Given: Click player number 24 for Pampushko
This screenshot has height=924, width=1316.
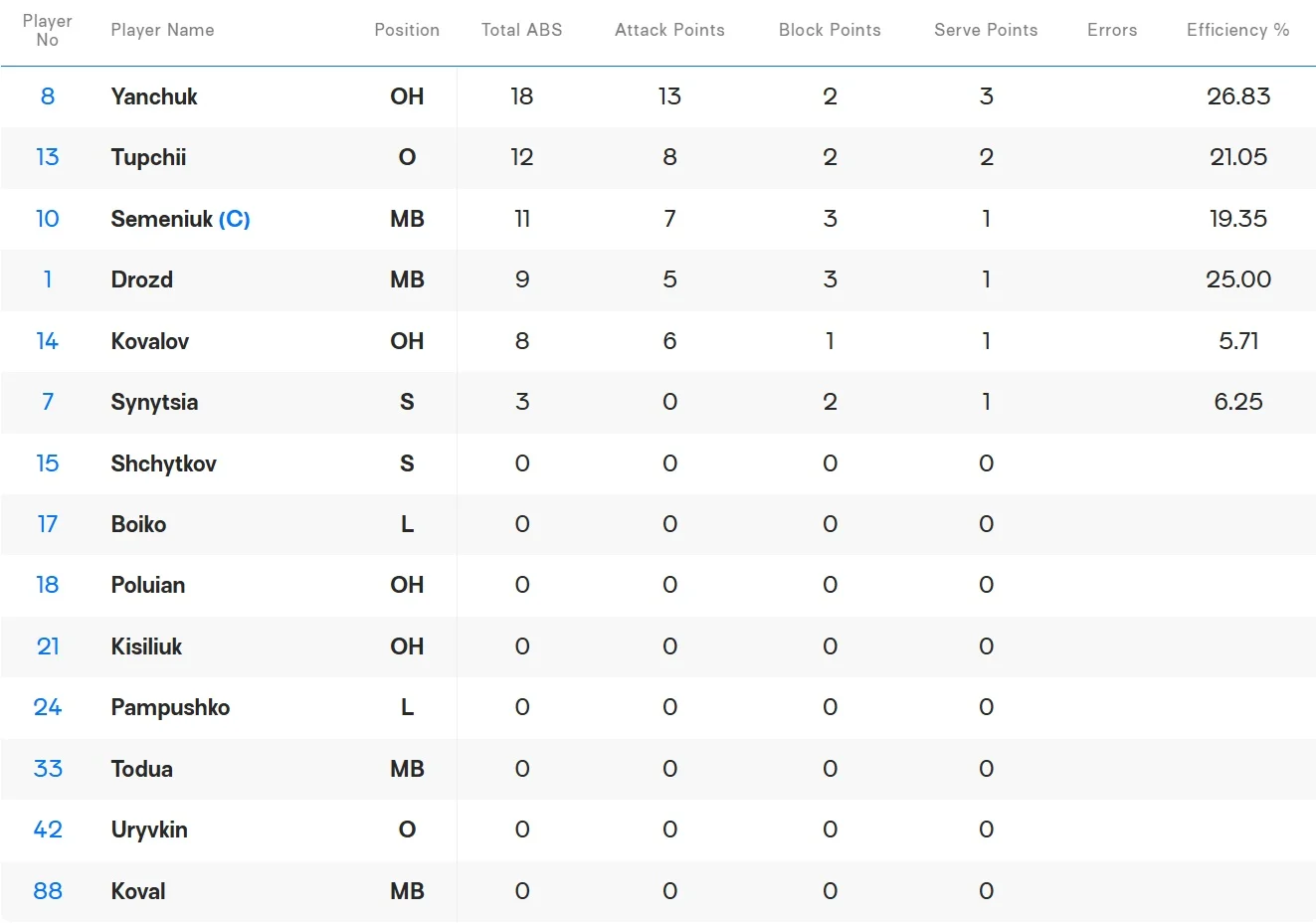Looking at the screenshot, I should tap(48, 707).
